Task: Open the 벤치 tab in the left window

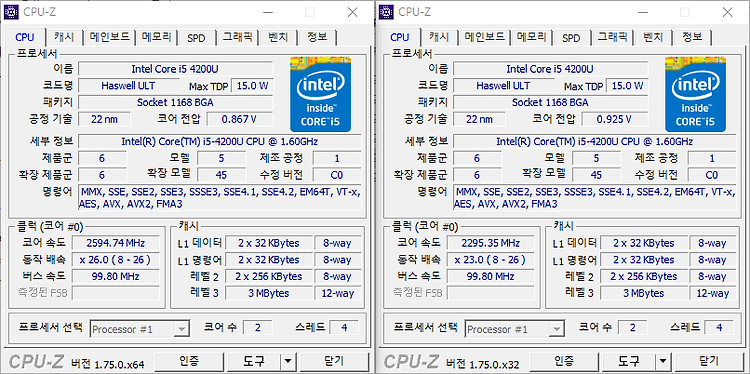Action: [x=278, y=37]
